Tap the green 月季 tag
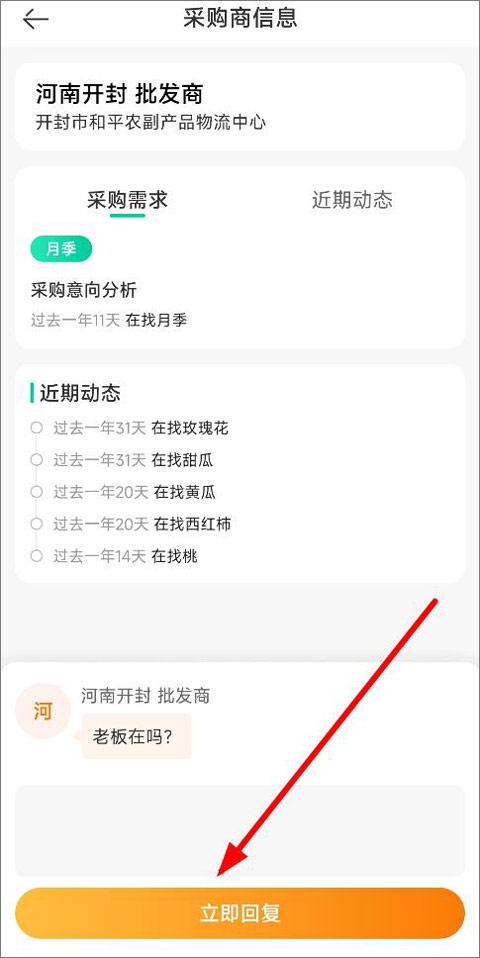The image size is (480, 958). [61, 249]
